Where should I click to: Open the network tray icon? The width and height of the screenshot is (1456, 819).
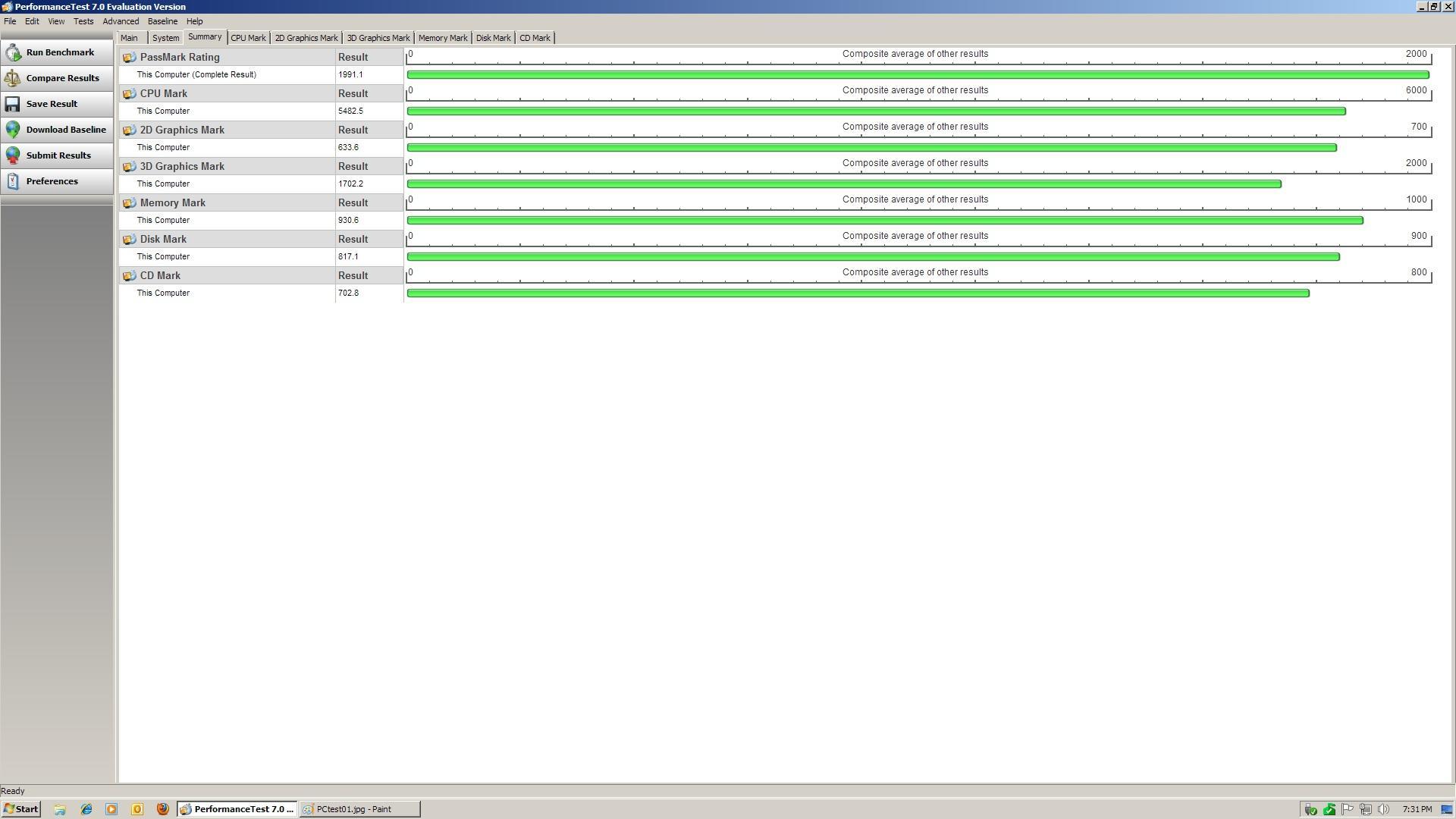click(1366, 810)
